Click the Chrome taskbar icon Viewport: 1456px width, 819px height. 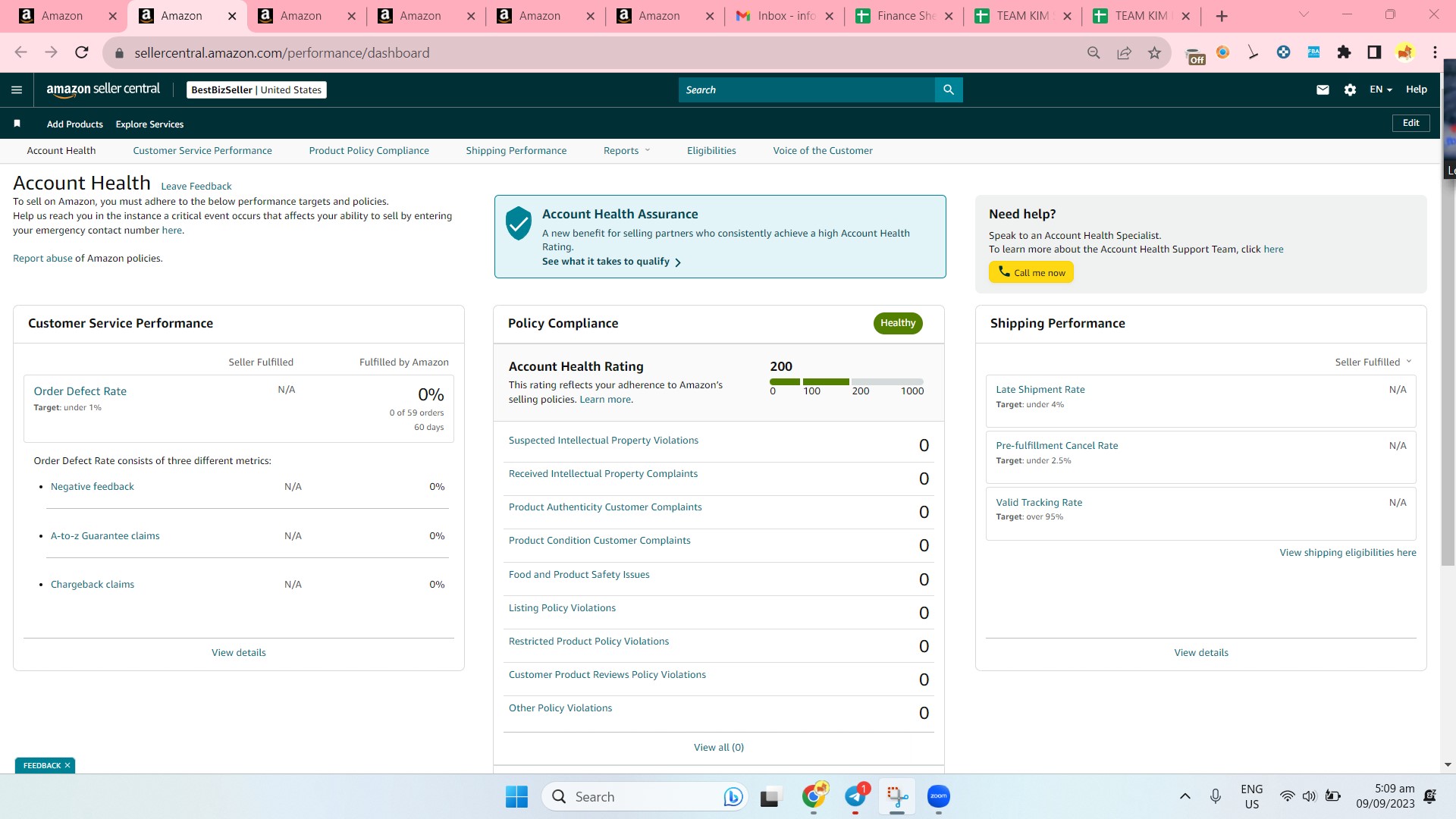coord(814,796)
